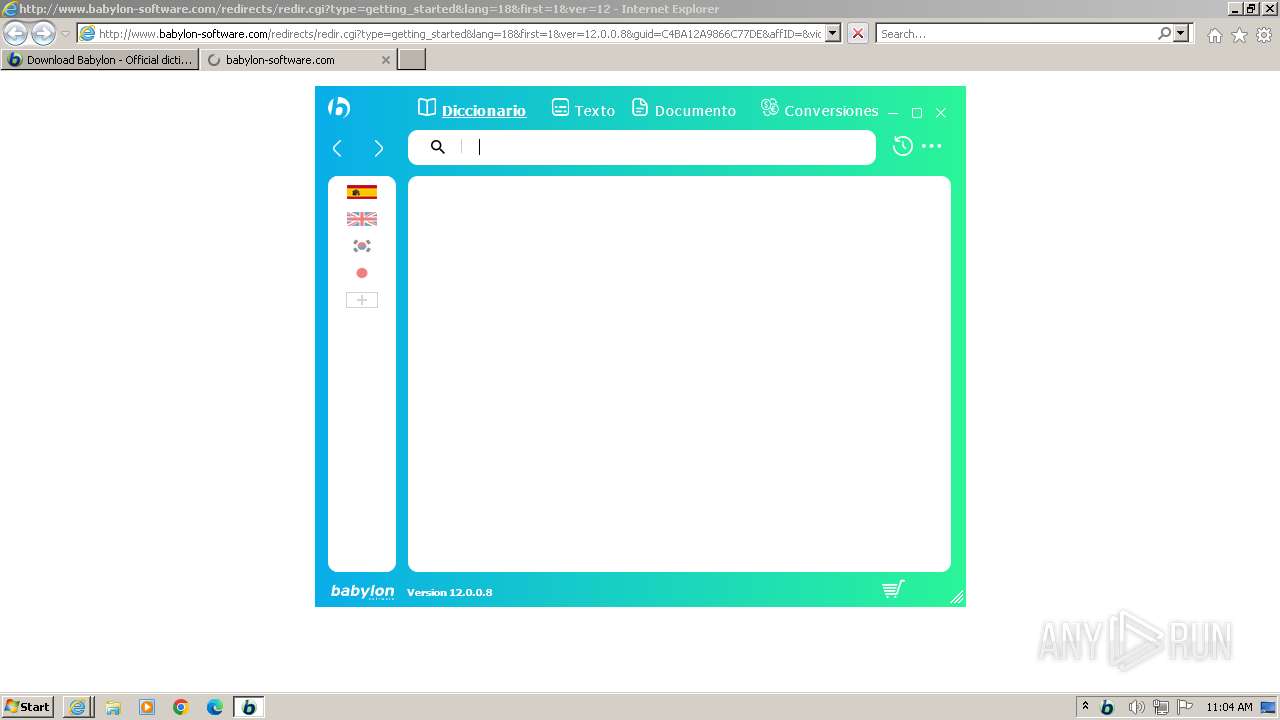Screen dimensions: 1280x720
Task: Open a new browser tab
Action: pyautogui.click(x=412, y=60)
